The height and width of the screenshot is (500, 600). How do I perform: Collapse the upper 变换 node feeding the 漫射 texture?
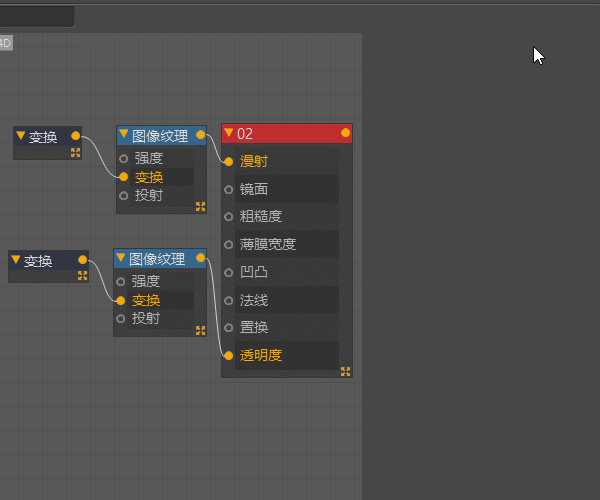click(21, 135)
